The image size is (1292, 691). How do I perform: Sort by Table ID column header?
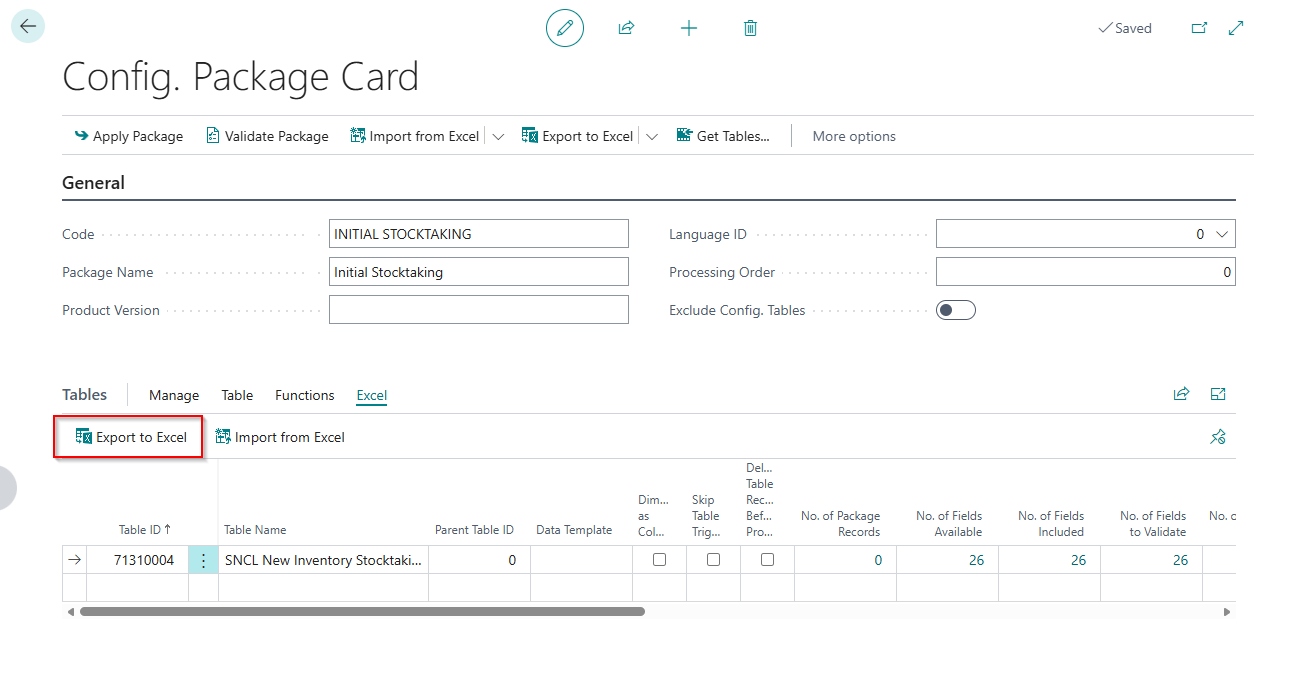pyautogui.click(x=145, y=530)
